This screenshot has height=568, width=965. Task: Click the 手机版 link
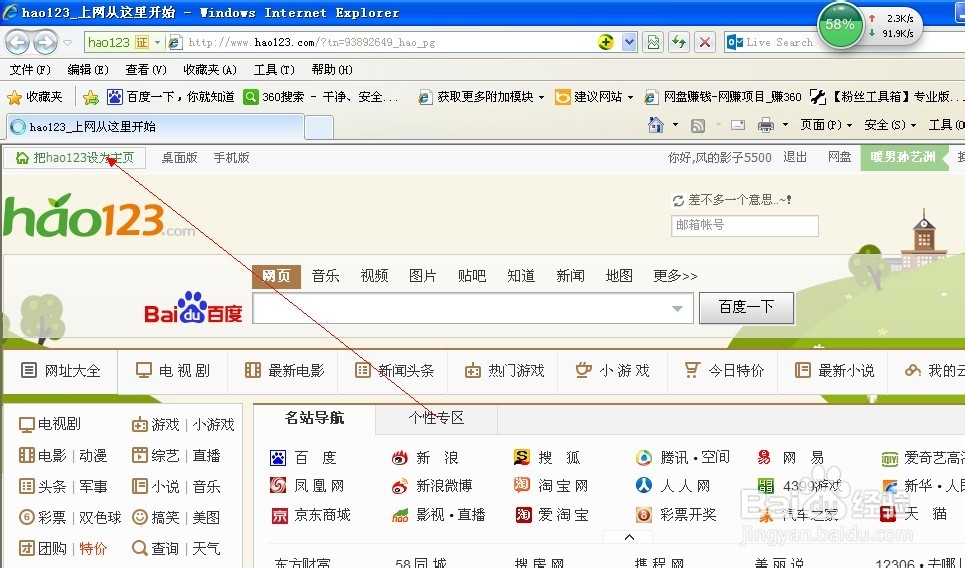pos(231,158)
